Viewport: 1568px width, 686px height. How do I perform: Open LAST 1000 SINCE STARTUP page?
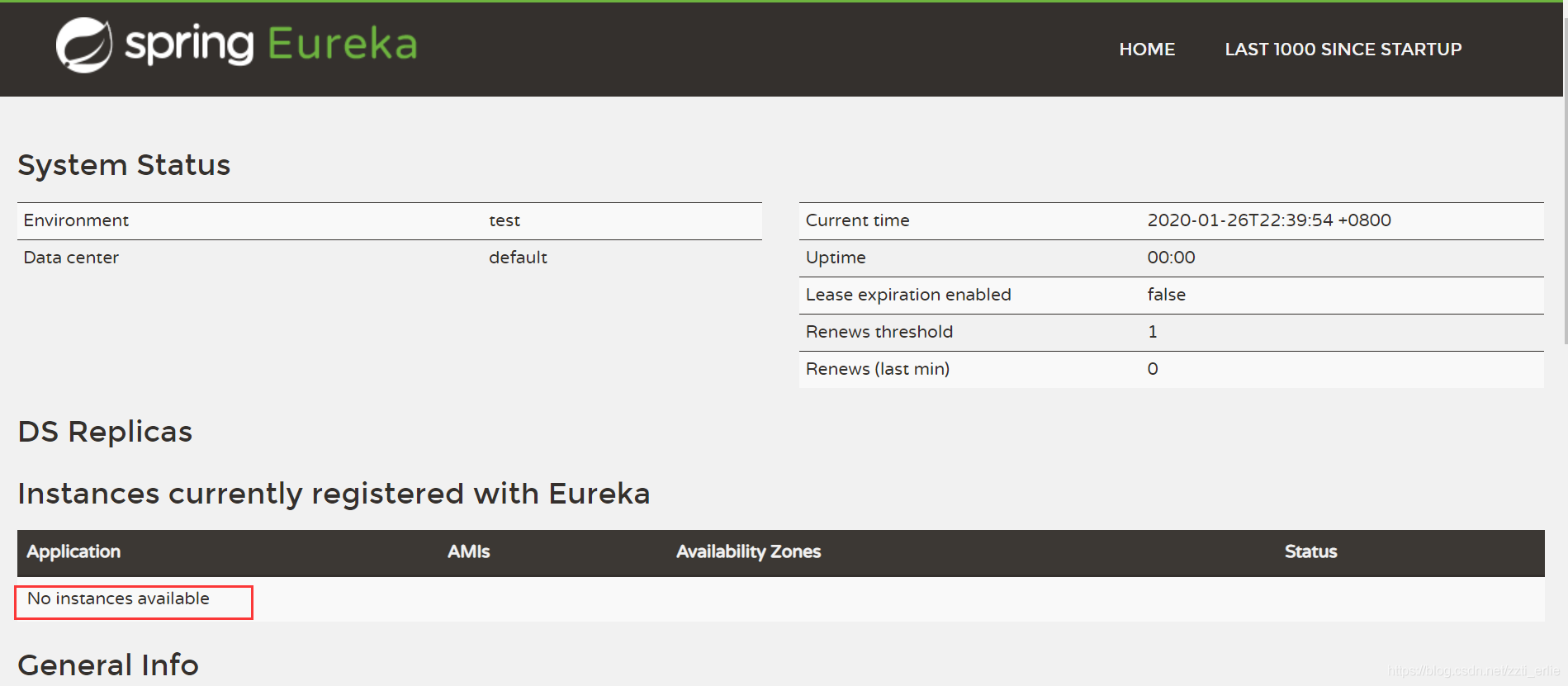click(1343, 50)
